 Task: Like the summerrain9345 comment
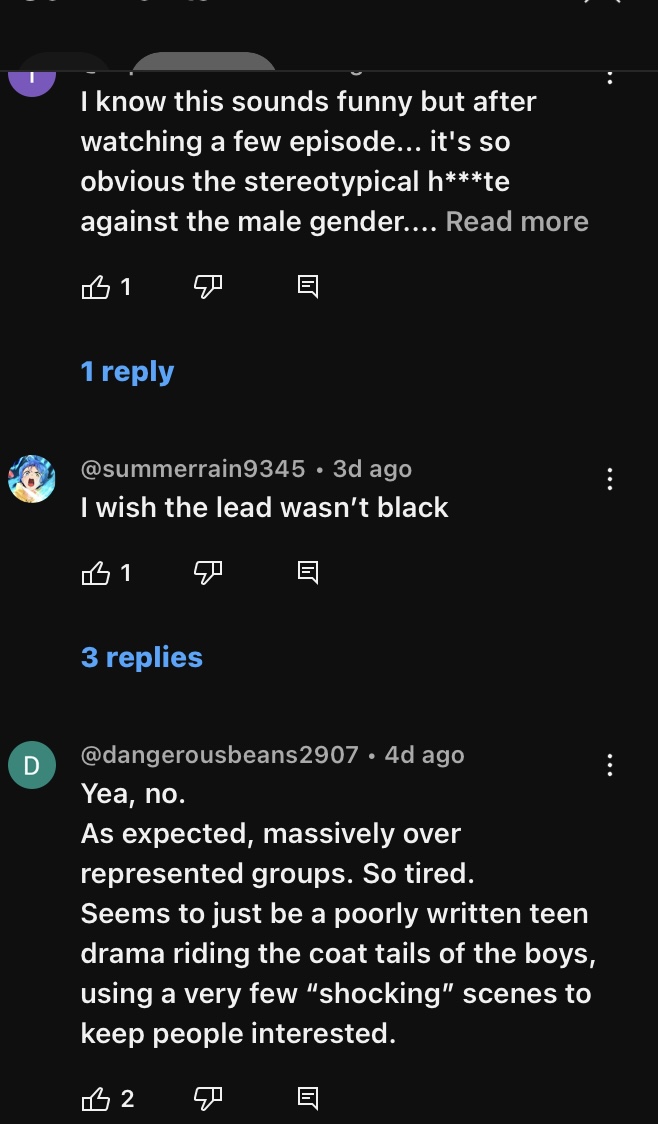96,573
